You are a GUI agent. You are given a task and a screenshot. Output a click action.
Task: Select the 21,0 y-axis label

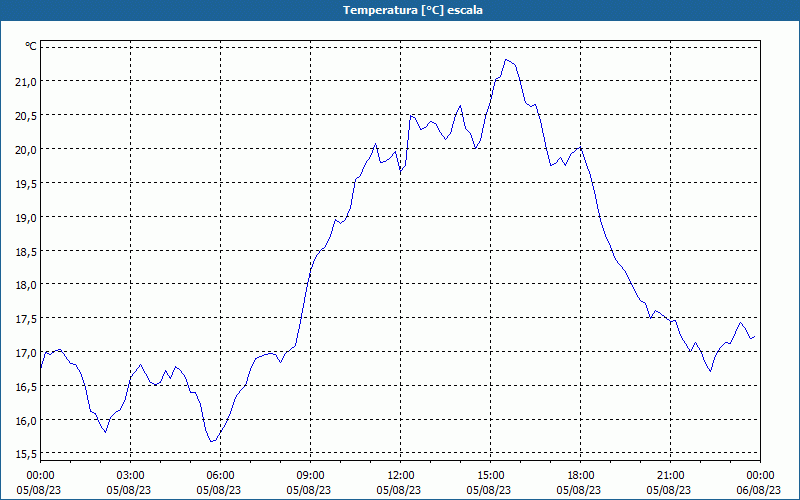coord(26,82)
